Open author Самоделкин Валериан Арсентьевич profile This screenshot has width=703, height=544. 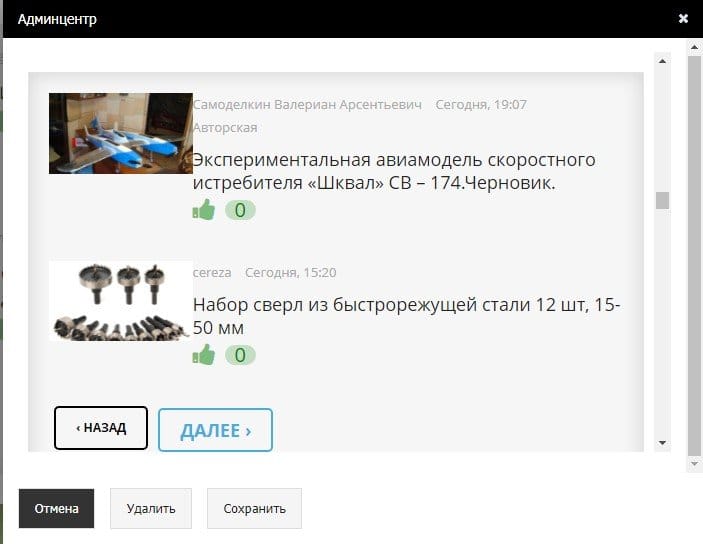tap(307, 104)
